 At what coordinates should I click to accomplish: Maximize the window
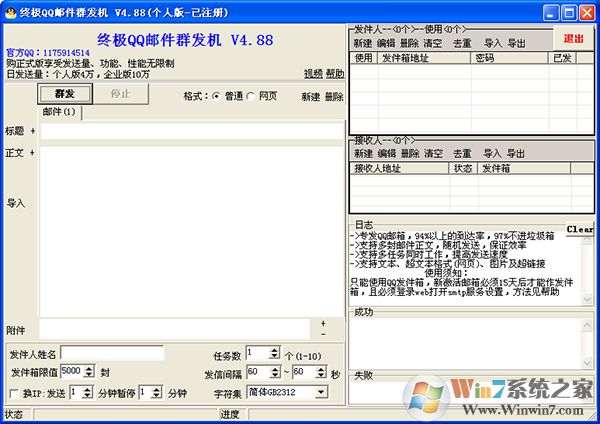tap(569, 13)
